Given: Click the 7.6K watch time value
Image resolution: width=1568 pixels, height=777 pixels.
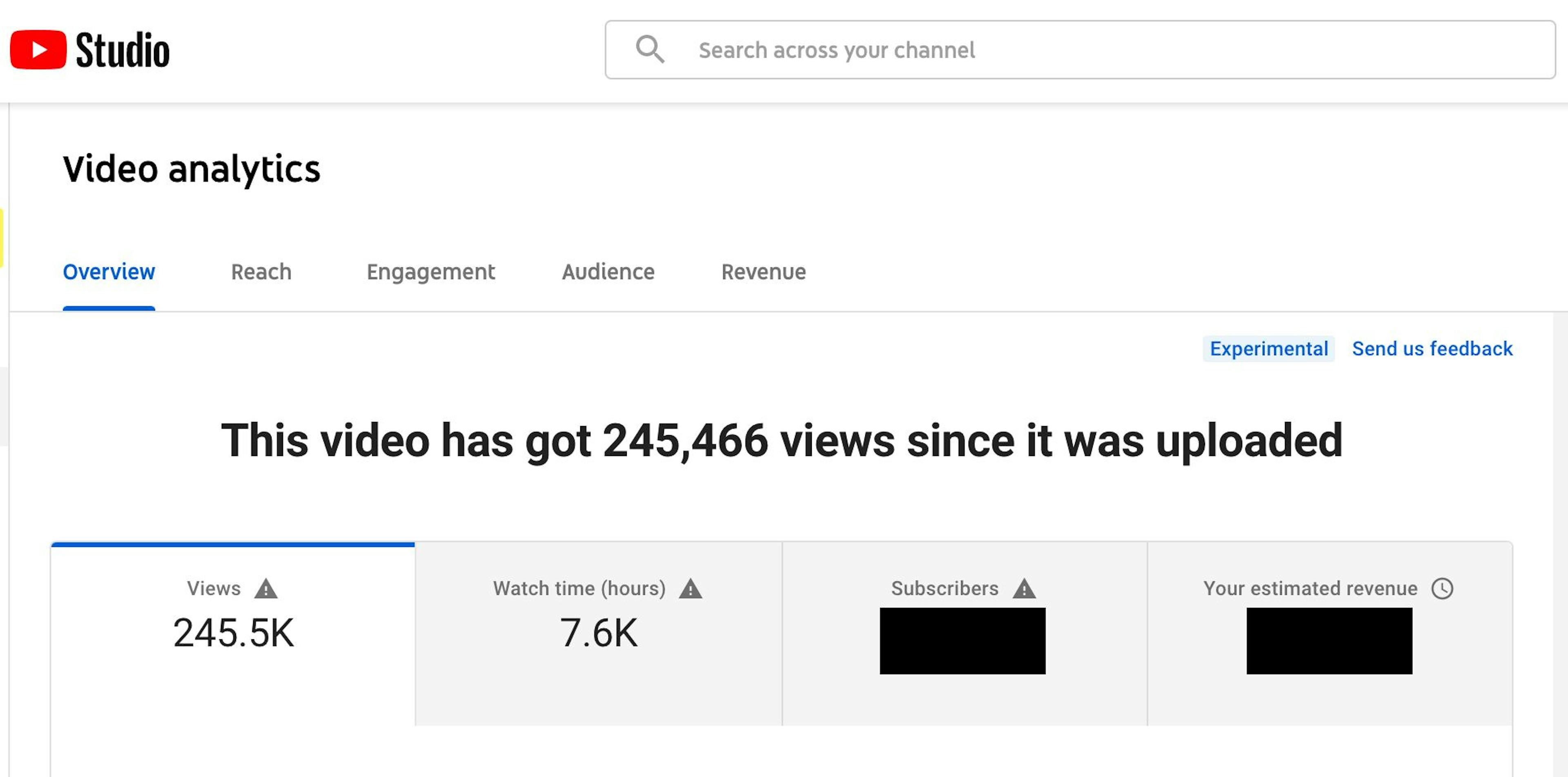Looking at the screenshot, I should (598, 633).
